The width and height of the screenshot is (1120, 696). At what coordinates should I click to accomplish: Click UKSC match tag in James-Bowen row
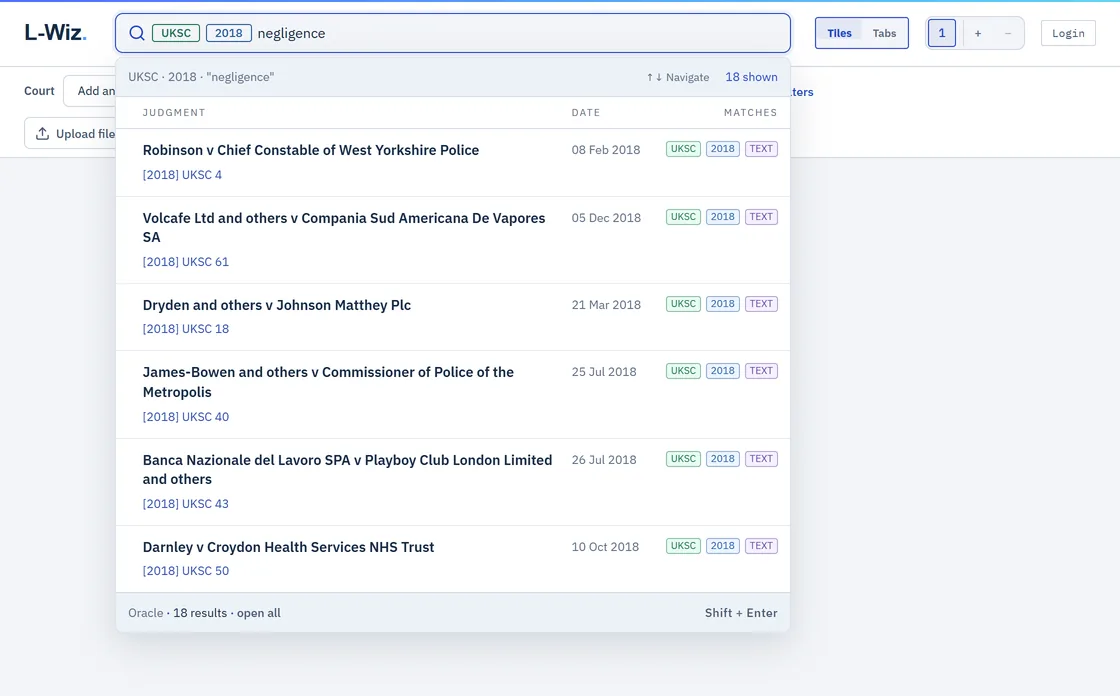point(683,371)
